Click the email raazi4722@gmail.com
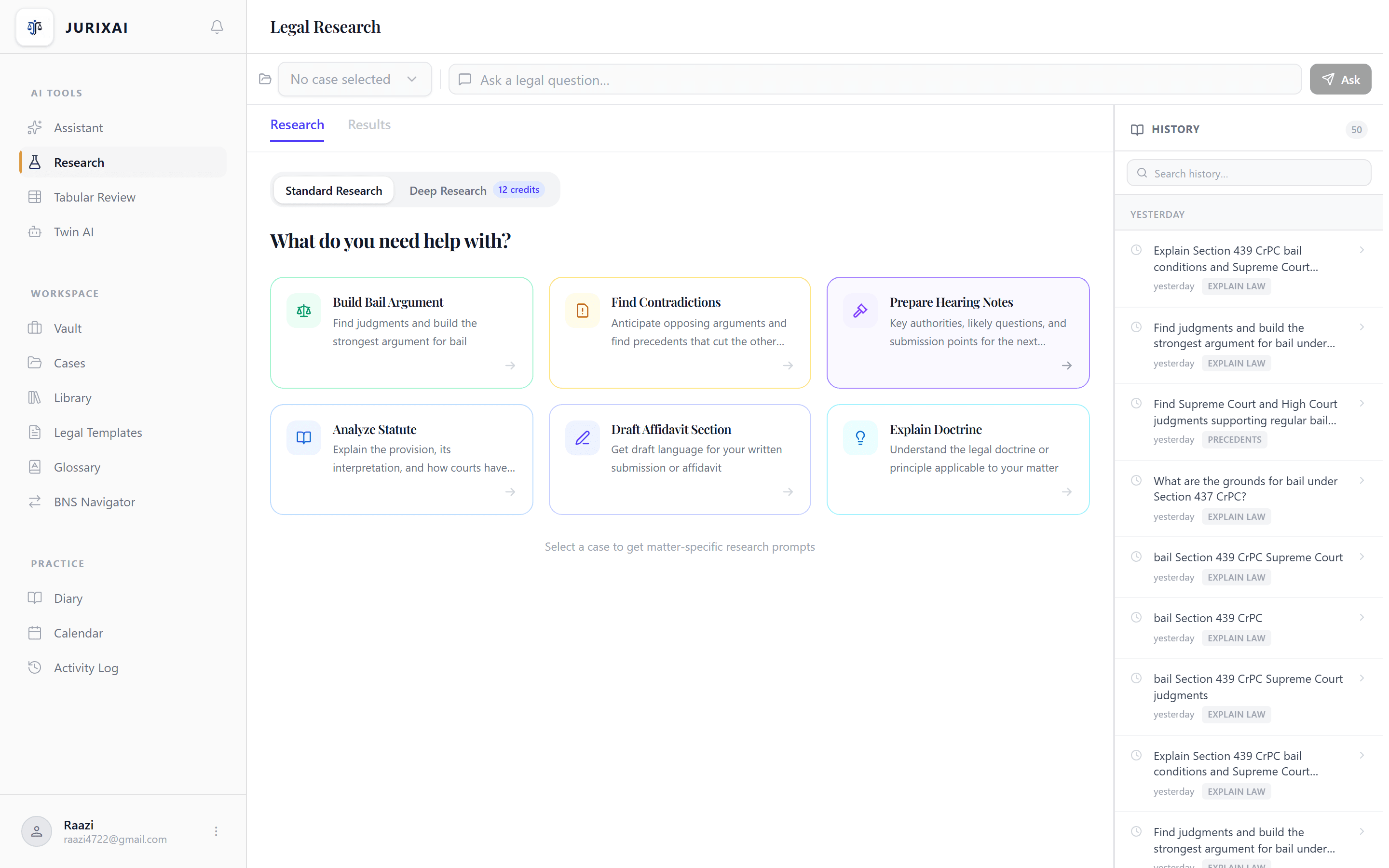This screenshot has width=1389, height=868. [115, 839]
